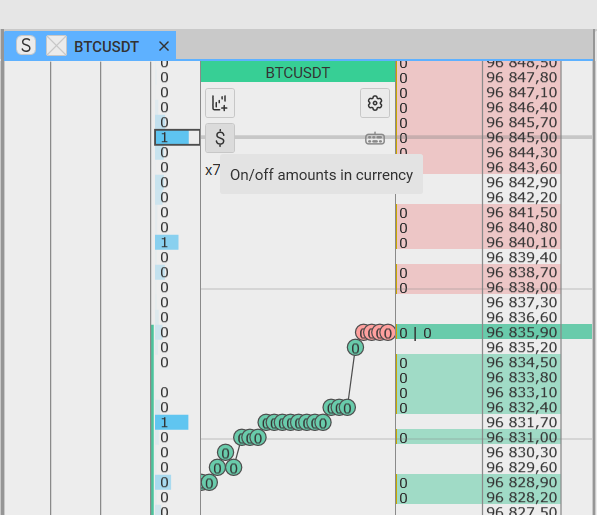Click the trade bubble at 96 835,20
The image size is (597, 515).
(355, 348)
